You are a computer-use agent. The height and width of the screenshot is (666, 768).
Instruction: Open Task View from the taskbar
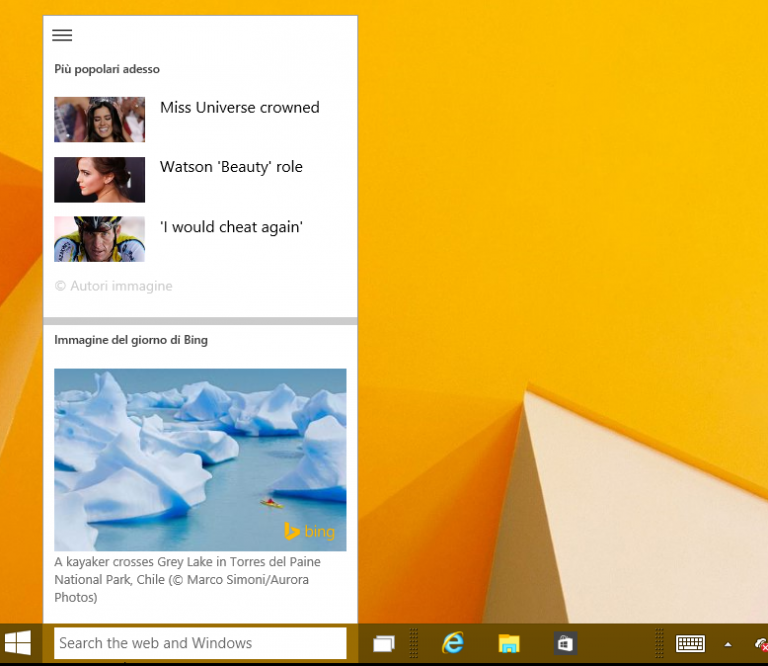click(384, 643)
